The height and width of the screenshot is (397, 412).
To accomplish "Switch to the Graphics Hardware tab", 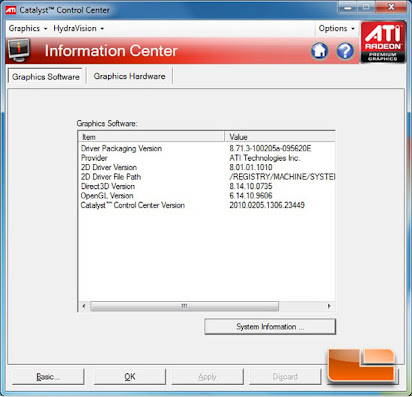I will pos(129,76).
